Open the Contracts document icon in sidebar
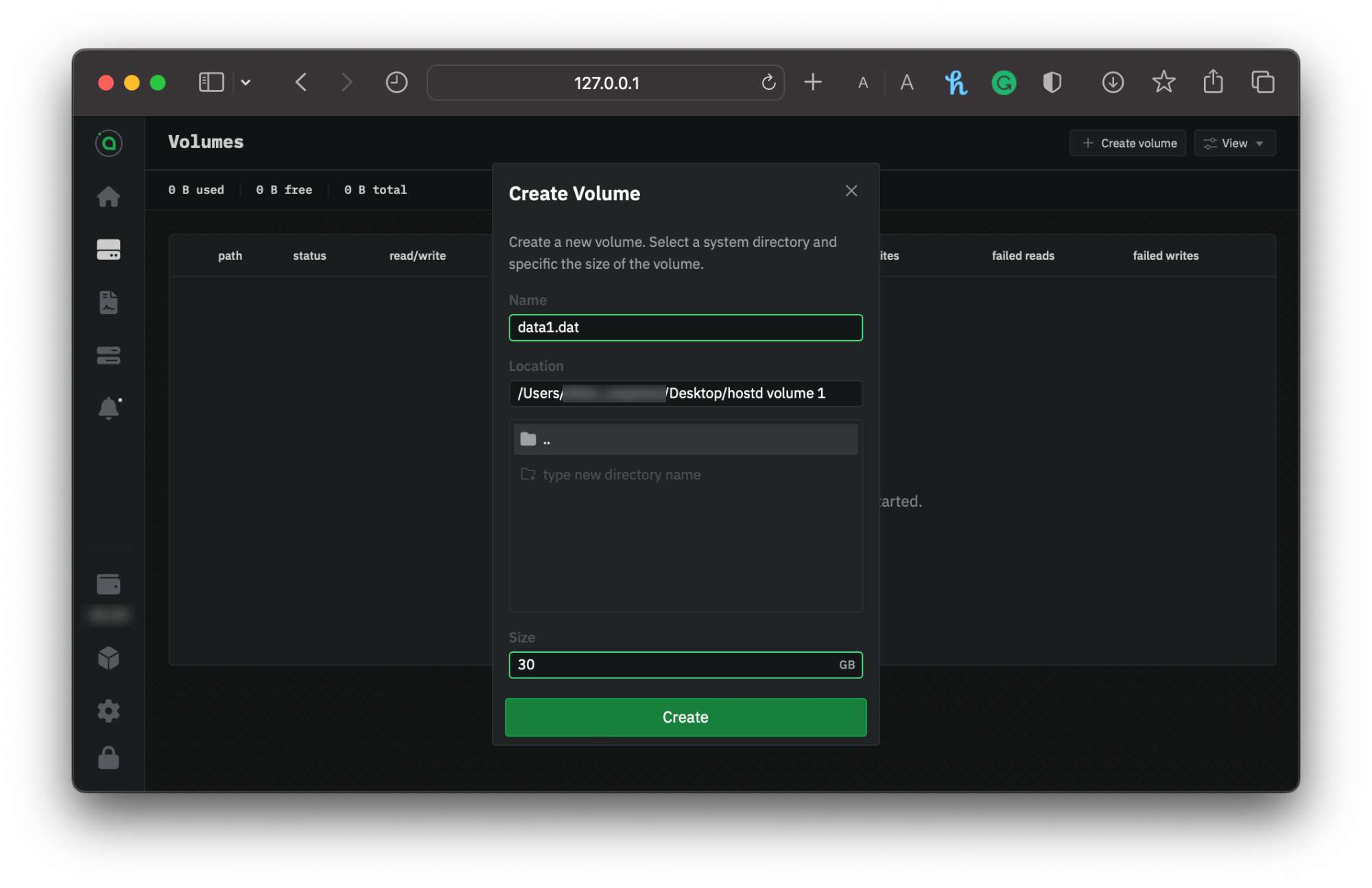1372x888 pixels. pos(108,302)
